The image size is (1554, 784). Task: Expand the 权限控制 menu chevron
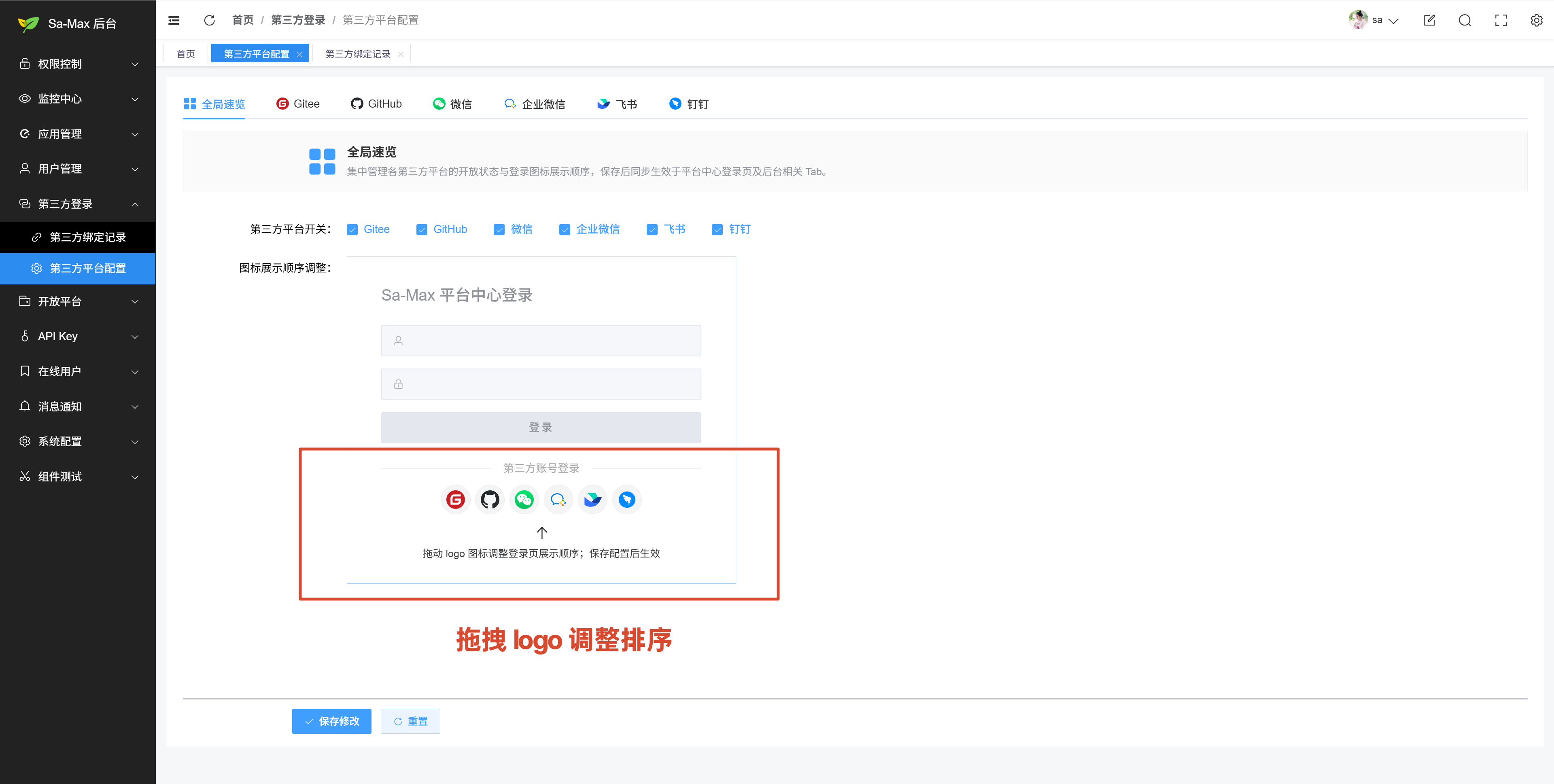click(135, 64)
